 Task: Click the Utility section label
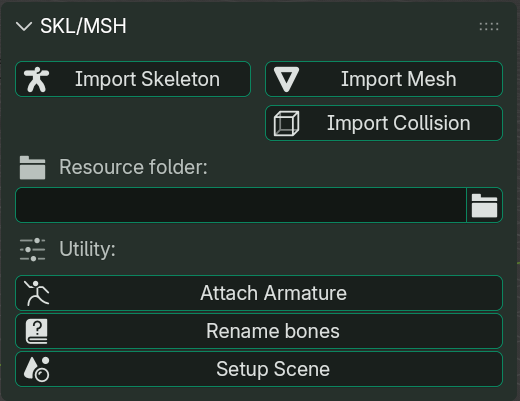87,249
